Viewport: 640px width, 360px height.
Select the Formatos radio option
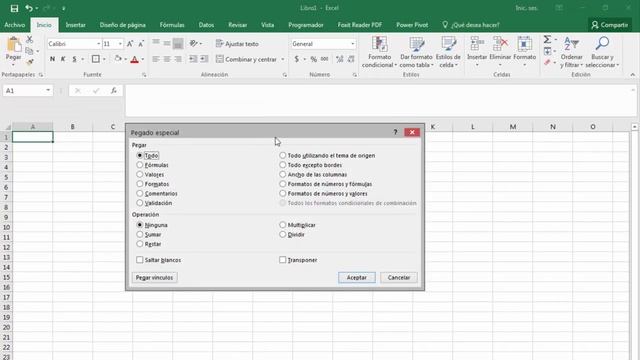pos(140,184)
